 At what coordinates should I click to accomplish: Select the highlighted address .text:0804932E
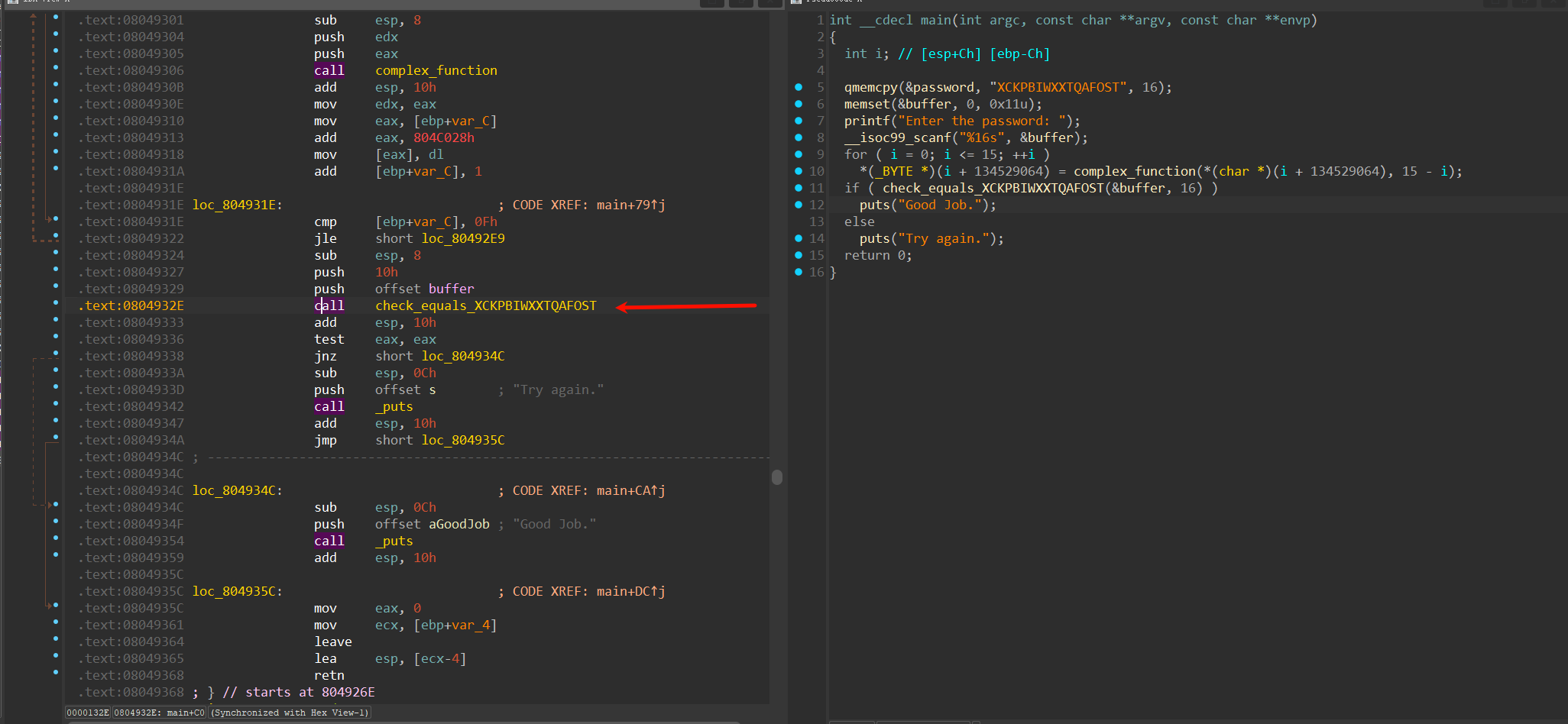[x=131, y=305]
